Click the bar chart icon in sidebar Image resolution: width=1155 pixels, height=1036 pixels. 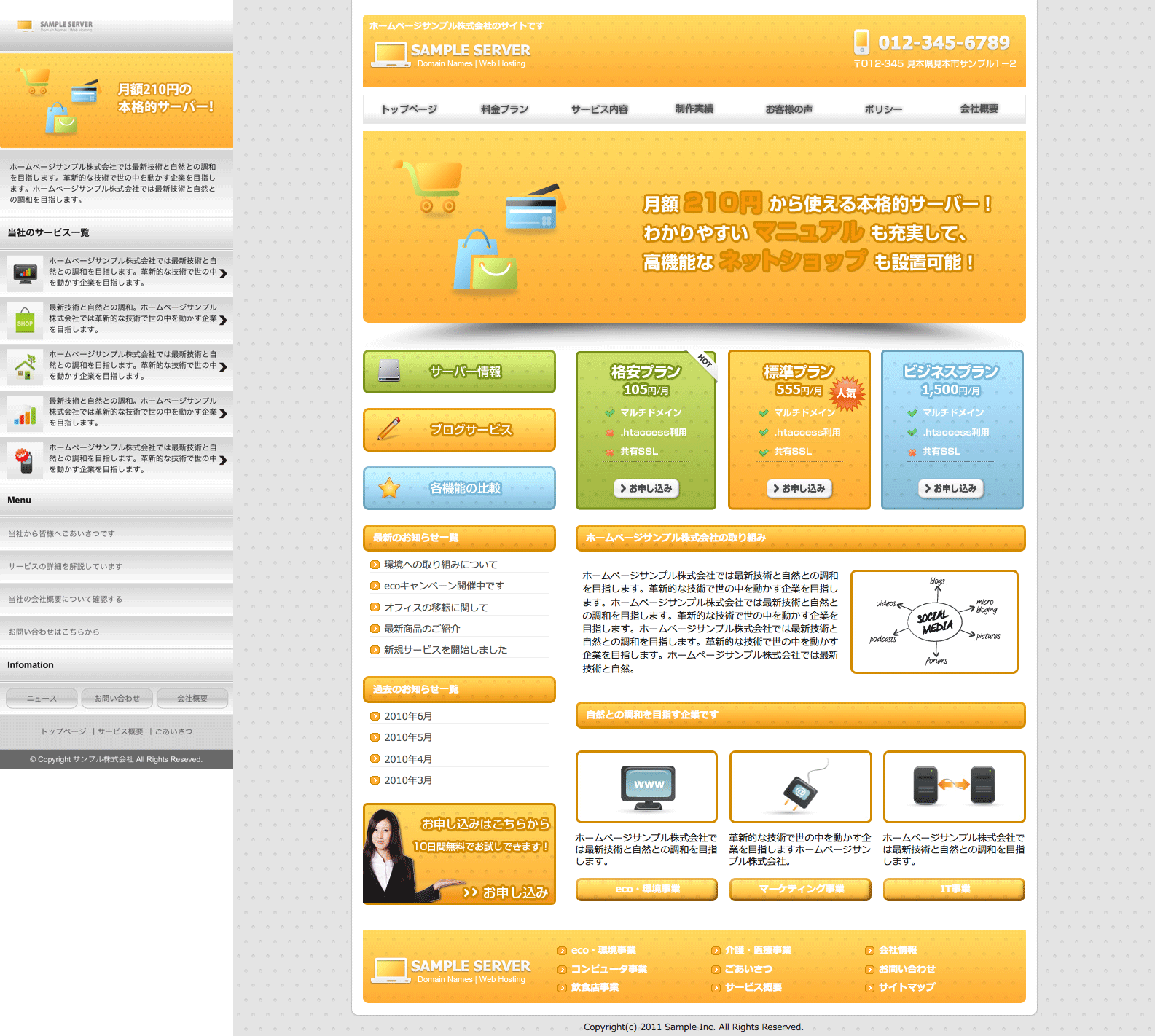[26, 414]
